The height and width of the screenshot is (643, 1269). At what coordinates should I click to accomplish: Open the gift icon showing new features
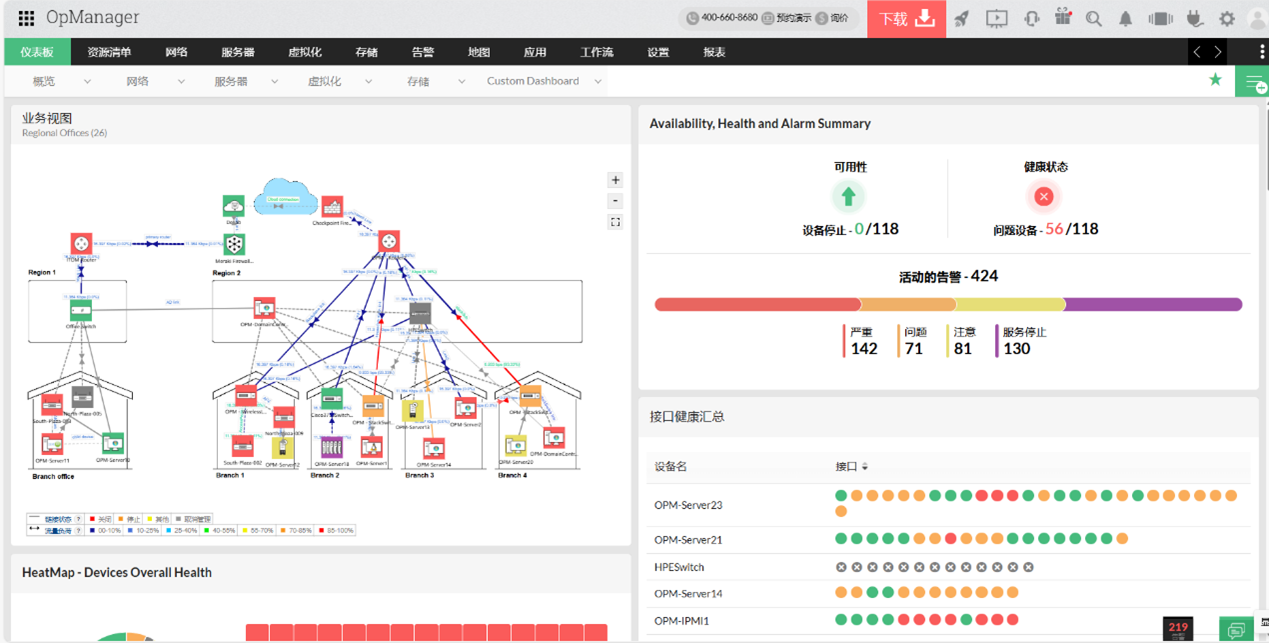coord(1062,18)
